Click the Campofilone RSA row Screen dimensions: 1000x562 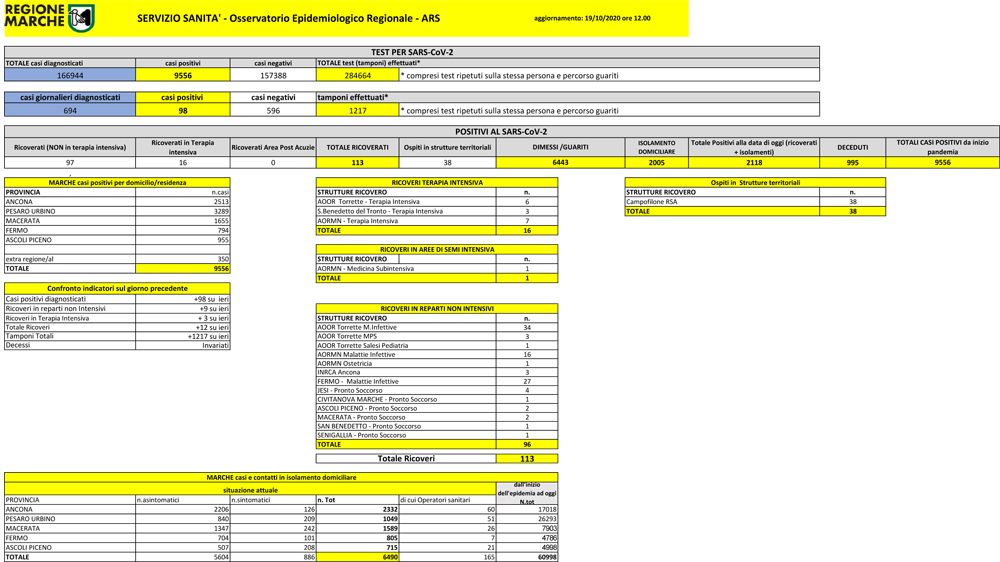(x=652, y=202)
